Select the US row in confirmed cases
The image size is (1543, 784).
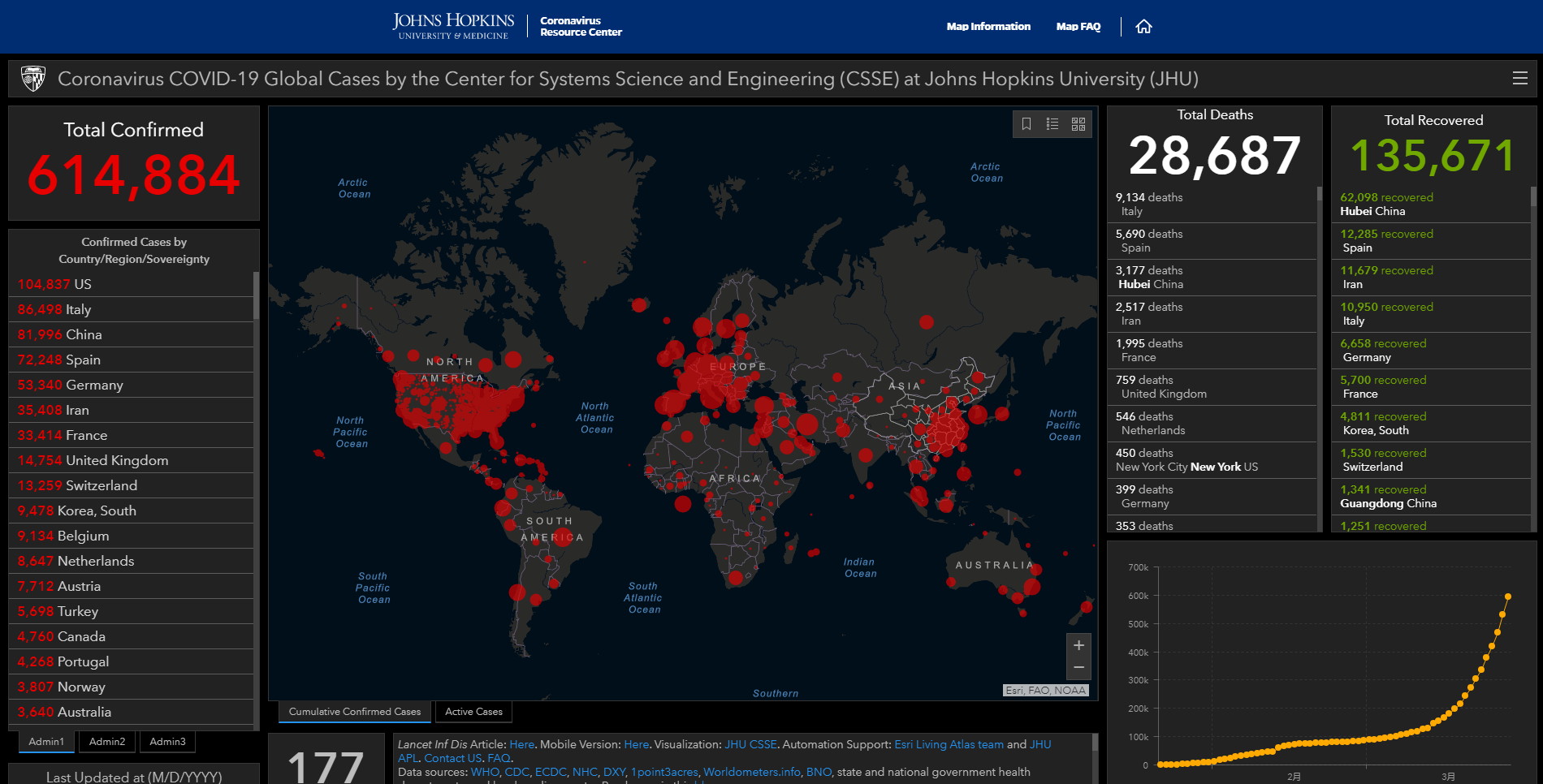point(131,284)
